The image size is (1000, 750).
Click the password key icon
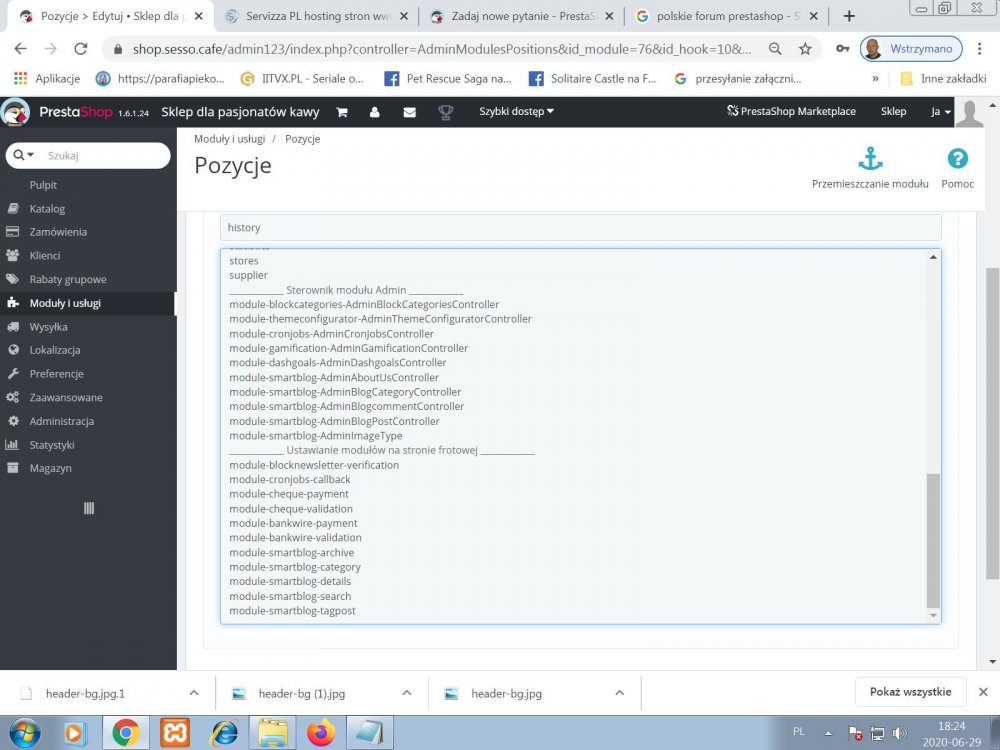(842, 48)
